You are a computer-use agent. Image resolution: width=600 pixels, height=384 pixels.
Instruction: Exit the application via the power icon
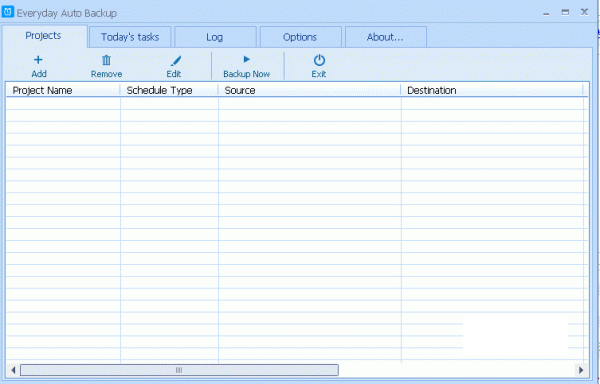(x=319, y=60)
